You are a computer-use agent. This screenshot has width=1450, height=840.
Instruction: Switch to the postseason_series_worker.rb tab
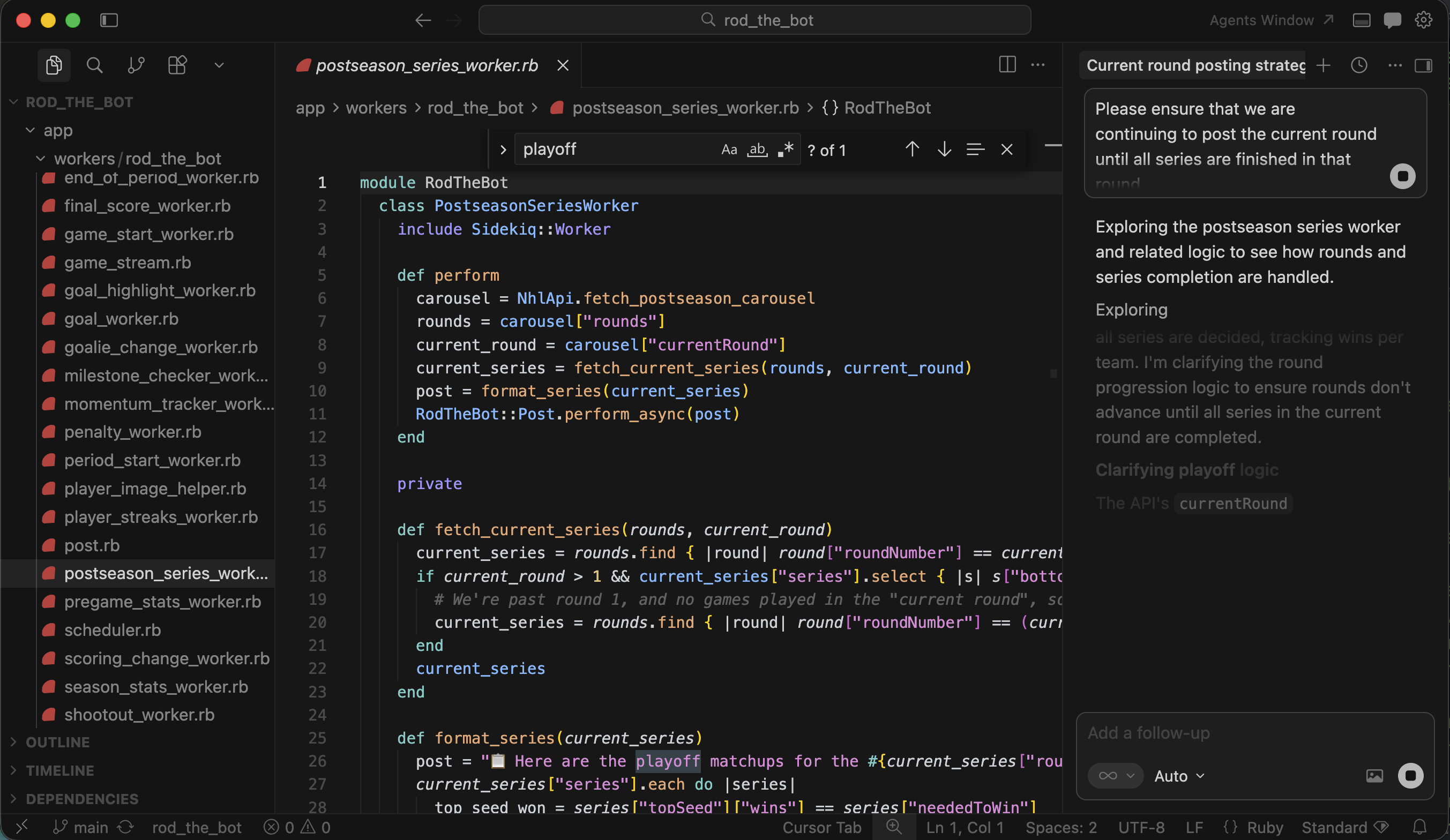(x=426, y=65)
